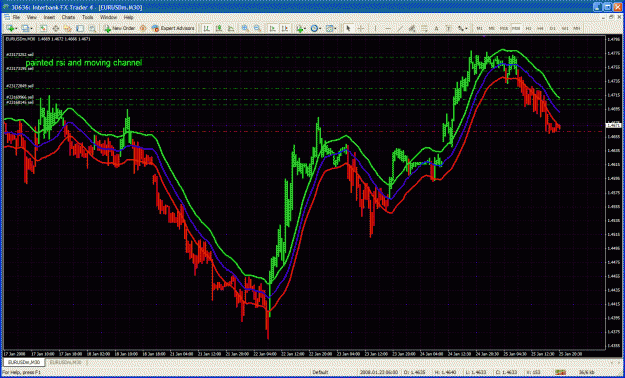Open the File menu
The image size is (625, 378).
point(16,18)
